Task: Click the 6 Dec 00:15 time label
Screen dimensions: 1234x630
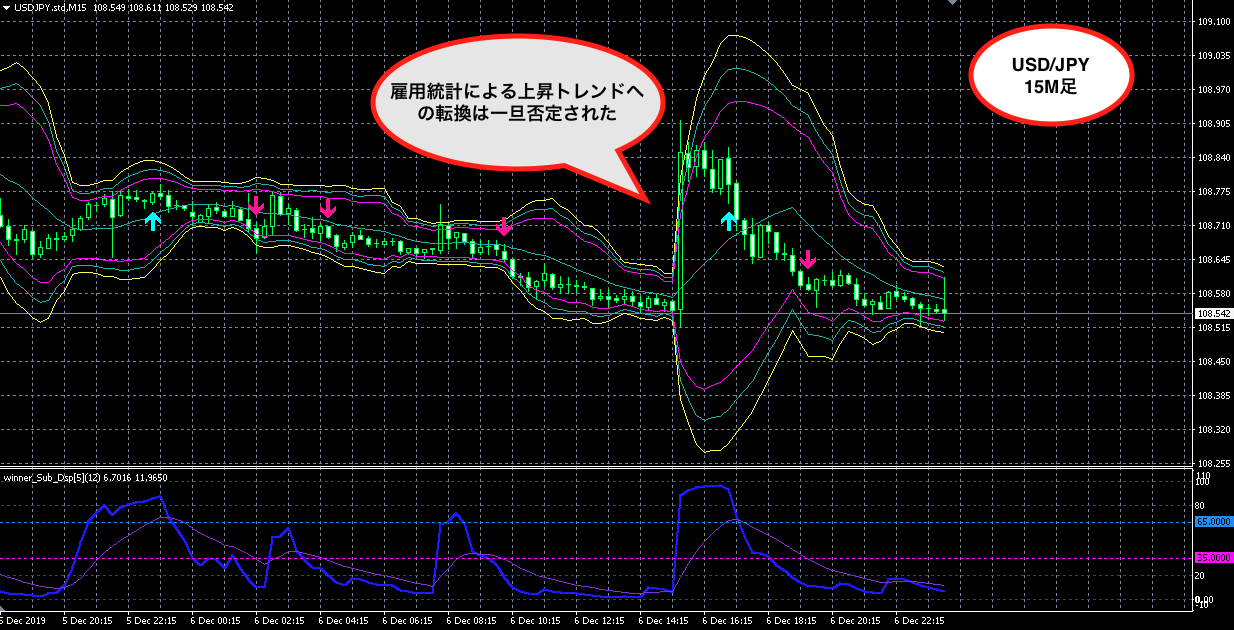Action: point(216,620)
